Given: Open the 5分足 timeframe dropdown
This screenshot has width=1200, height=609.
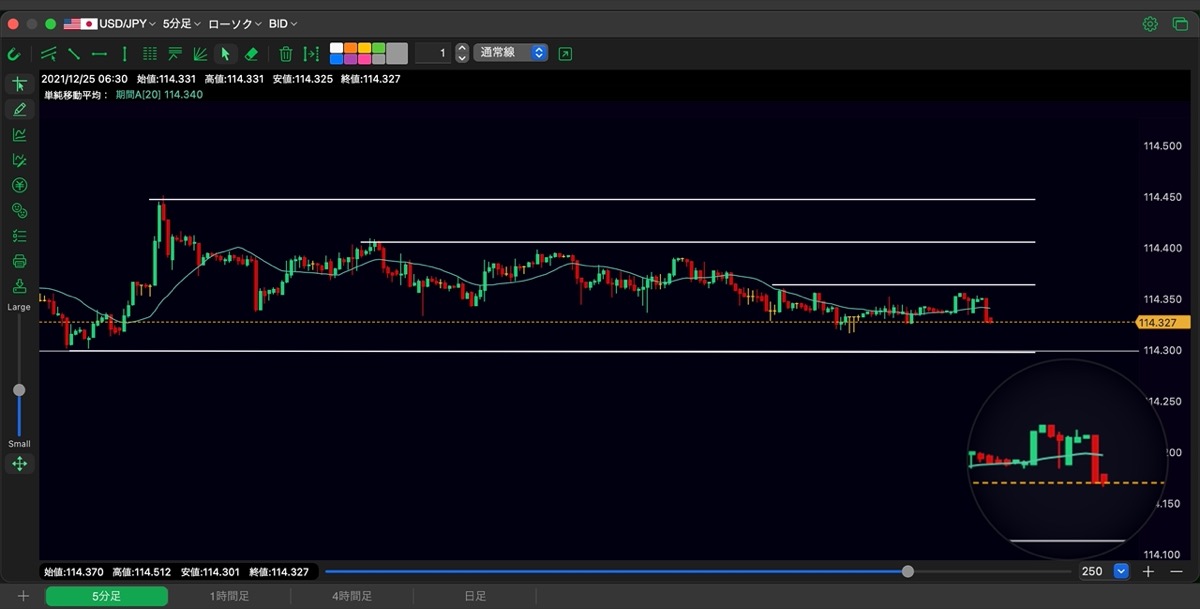Looking at the screenshot, I should point(181,23).
